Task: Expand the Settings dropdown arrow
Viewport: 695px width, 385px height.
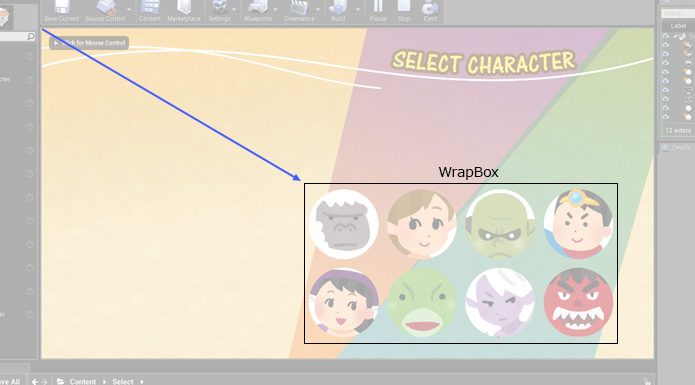Action: 234,9
